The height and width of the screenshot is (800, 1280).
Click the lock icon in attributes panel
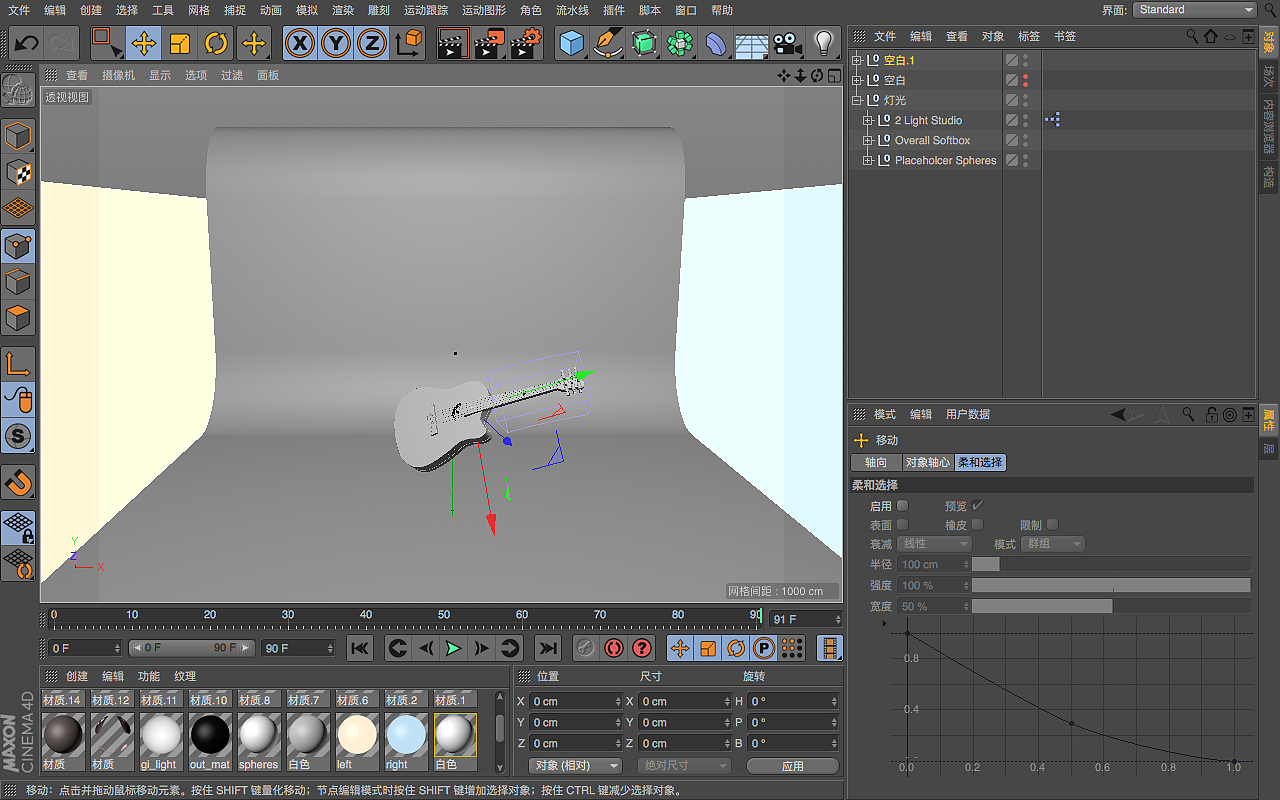(1211, 414)
